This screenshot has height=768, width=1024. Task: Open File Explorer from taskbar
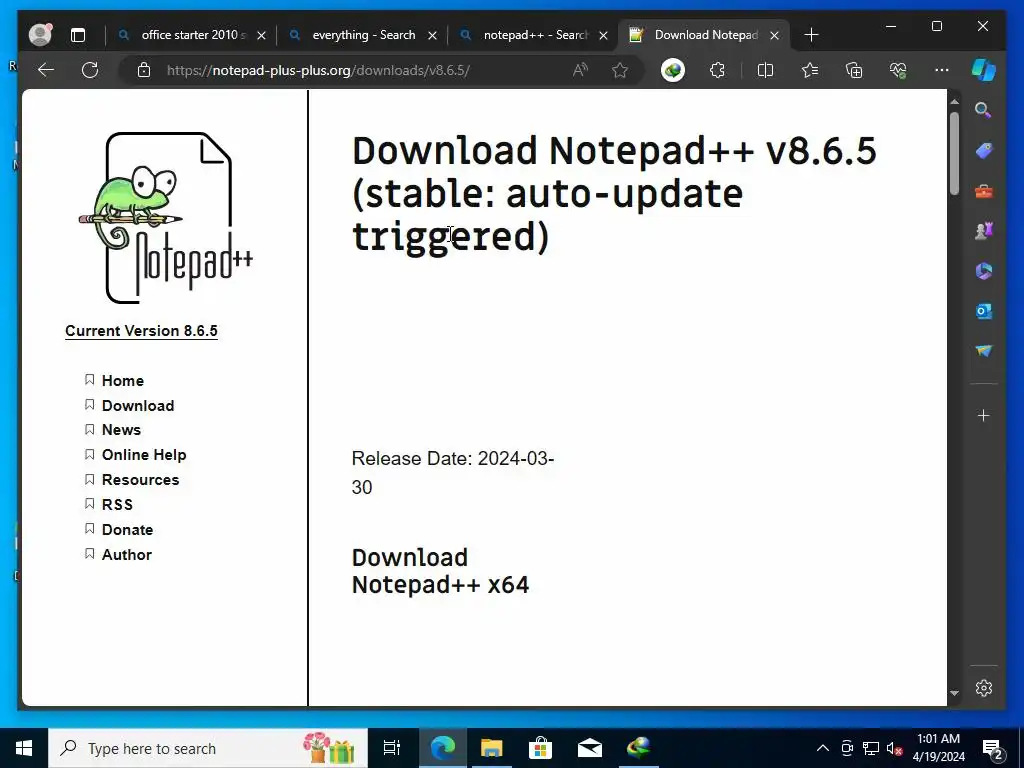tap(491, 748)
